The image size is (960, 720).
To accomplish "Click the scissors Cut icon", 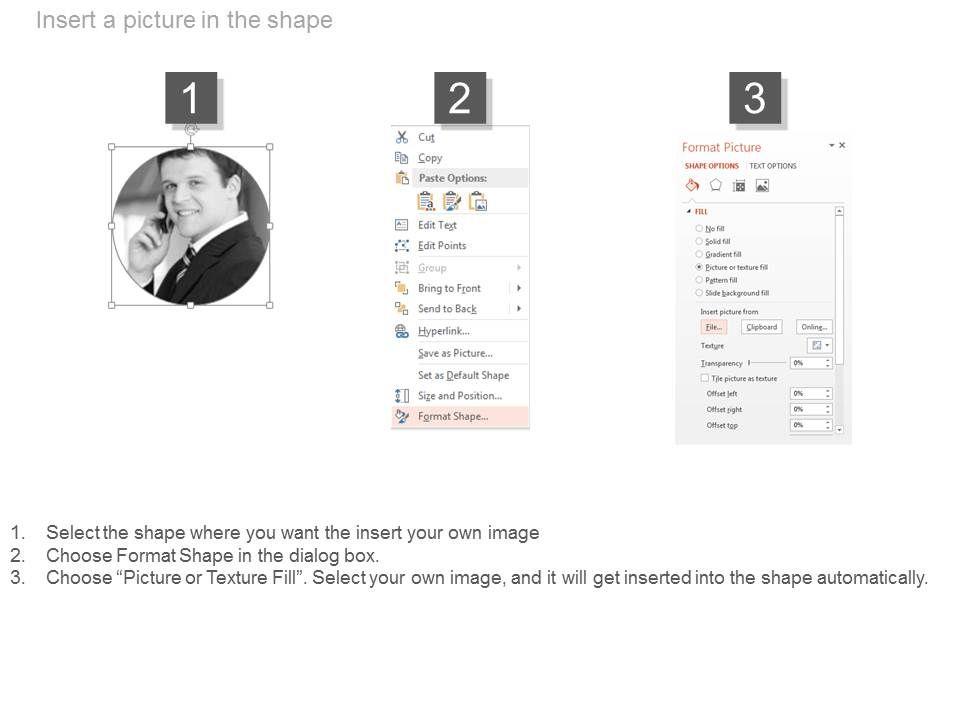I will tap(402, 137).
